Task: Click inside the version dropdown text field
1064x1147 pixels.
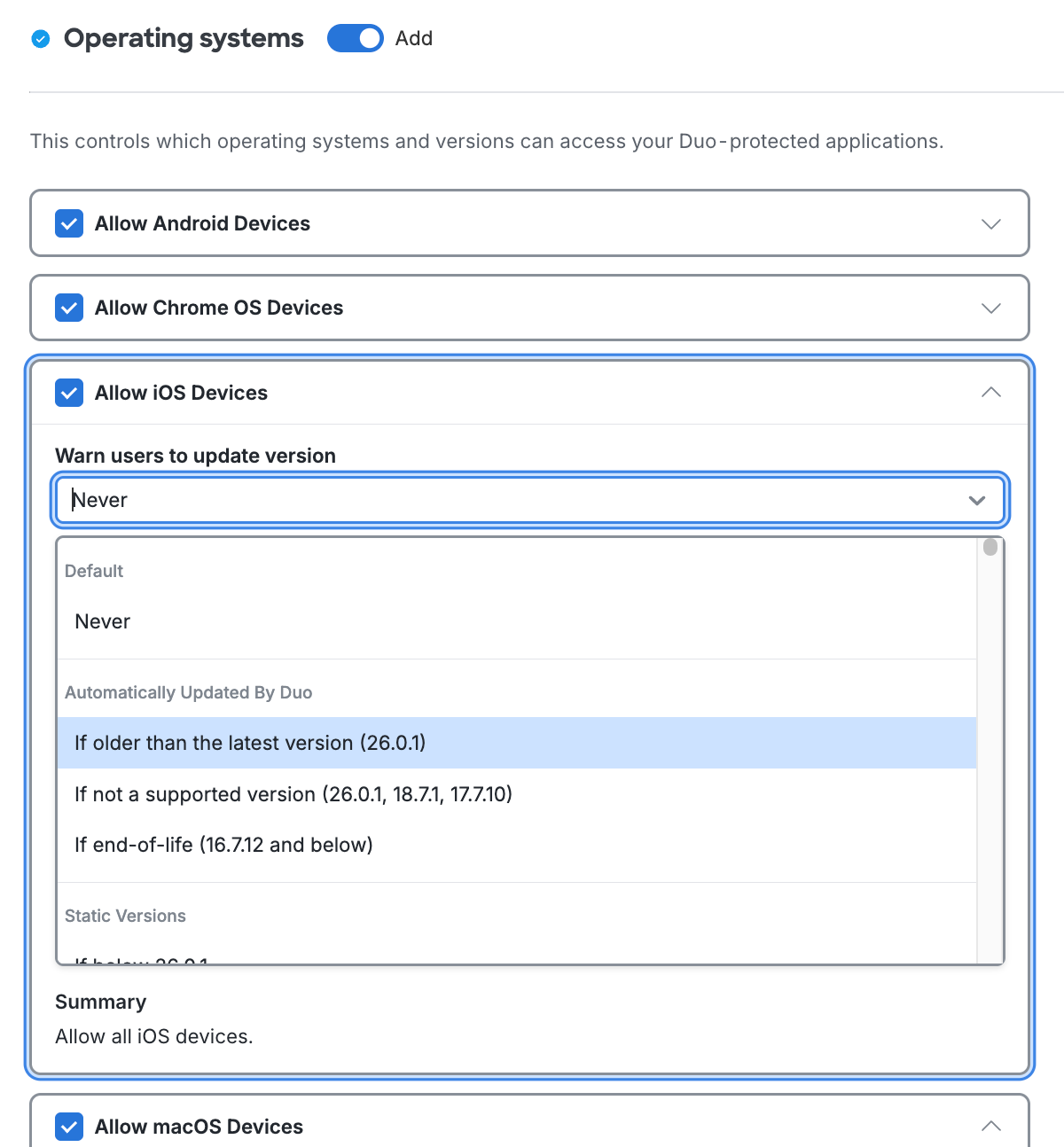Action: (x=355, y=500)
